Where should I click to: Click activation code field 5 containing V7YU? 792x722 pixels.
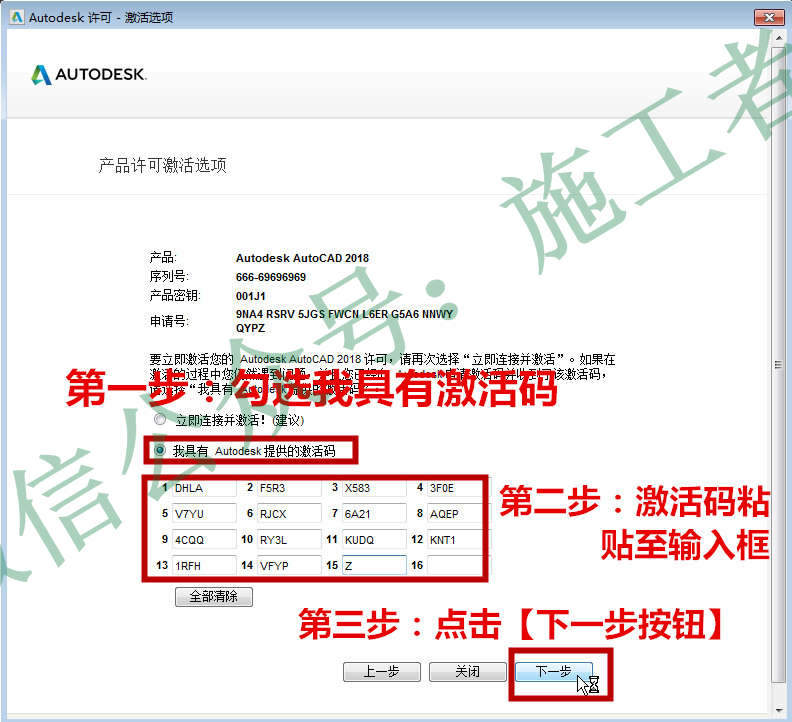[204, 513]
